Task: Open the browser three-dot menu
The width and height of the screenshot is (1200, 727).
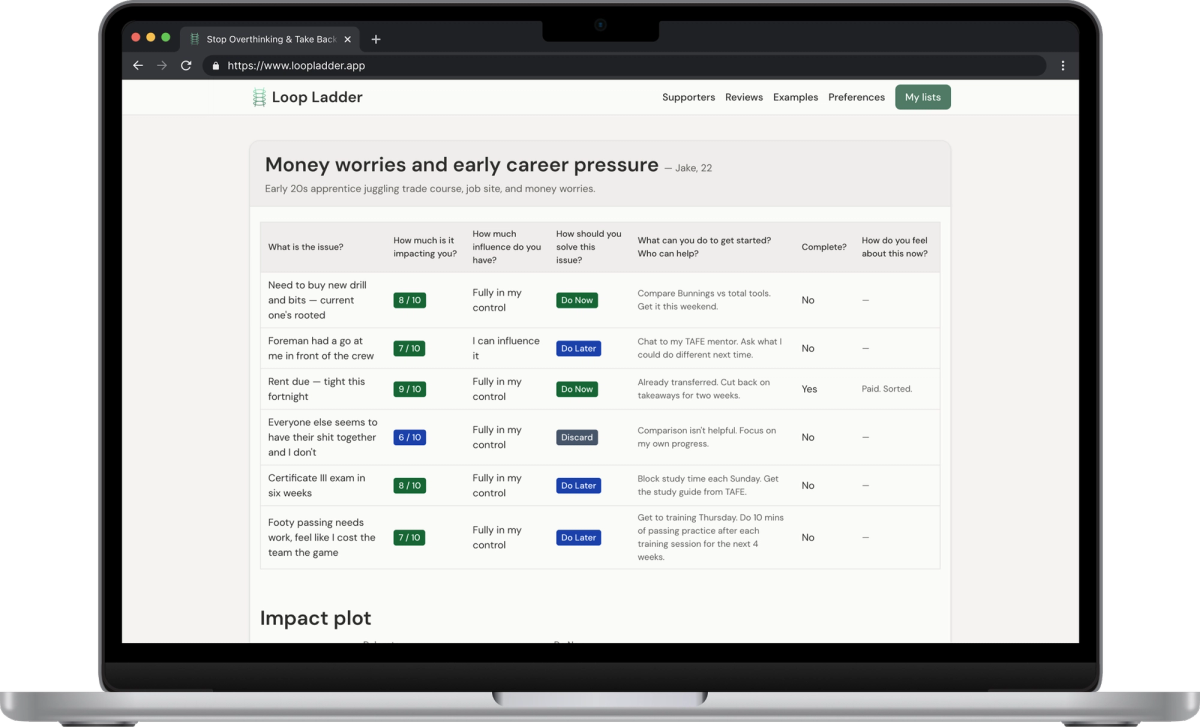Action: click(x=1062, y=65)
